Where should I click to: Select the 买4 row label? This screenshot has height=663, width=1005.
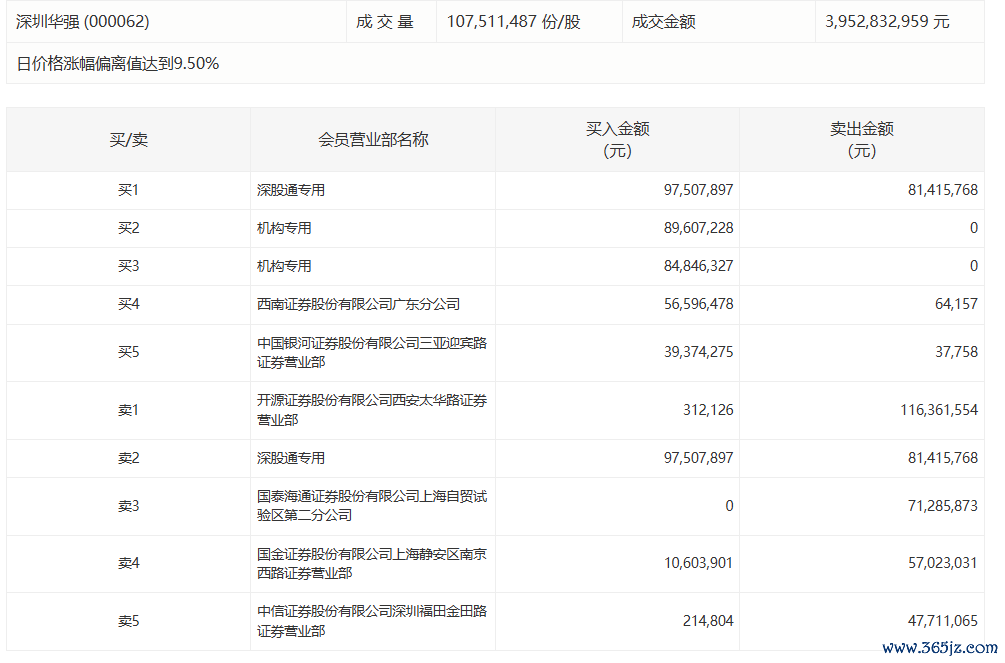coord(129,304)
